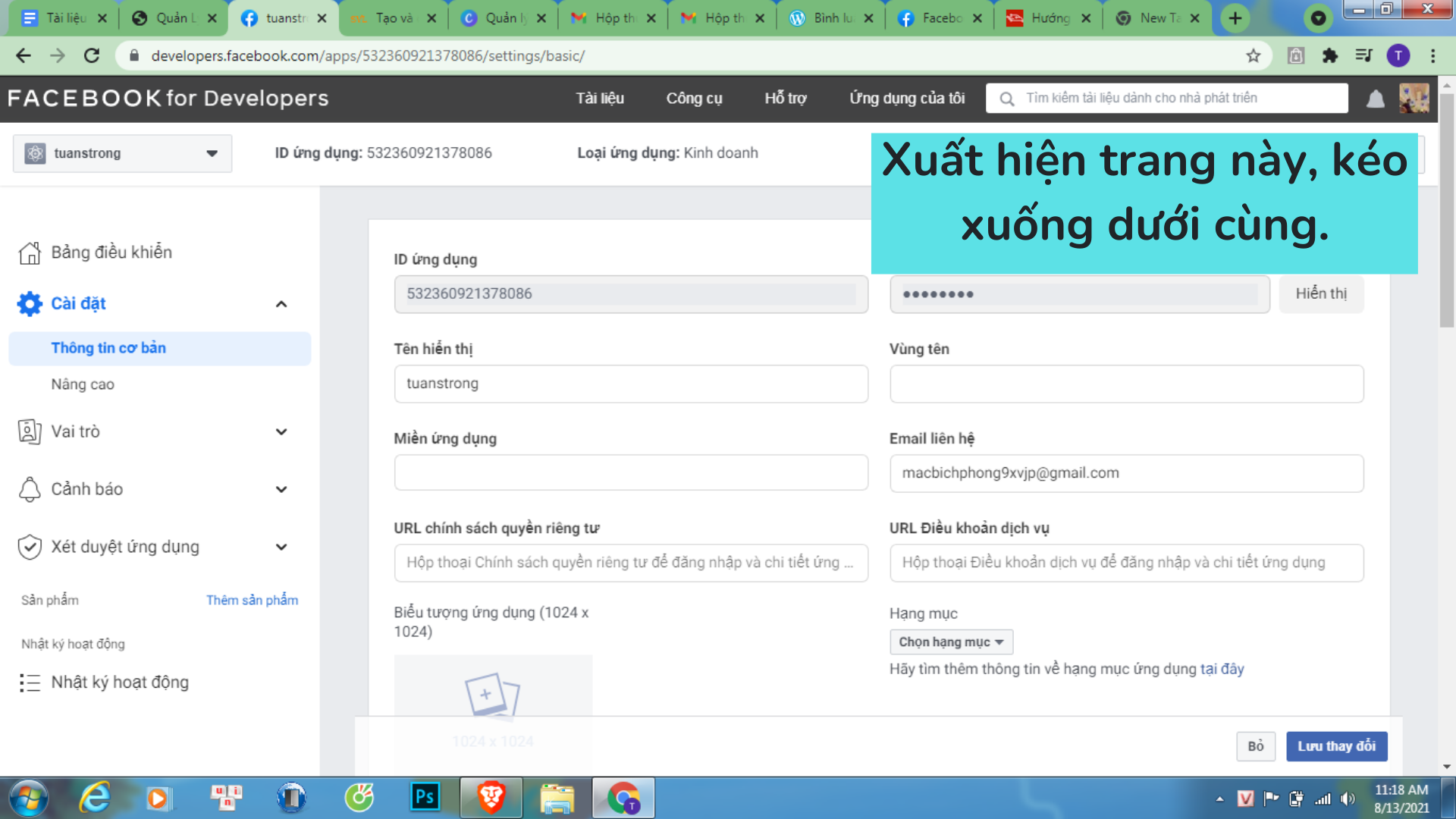Click URL Điều khoản dịch vụ field

pos(1126,563)
